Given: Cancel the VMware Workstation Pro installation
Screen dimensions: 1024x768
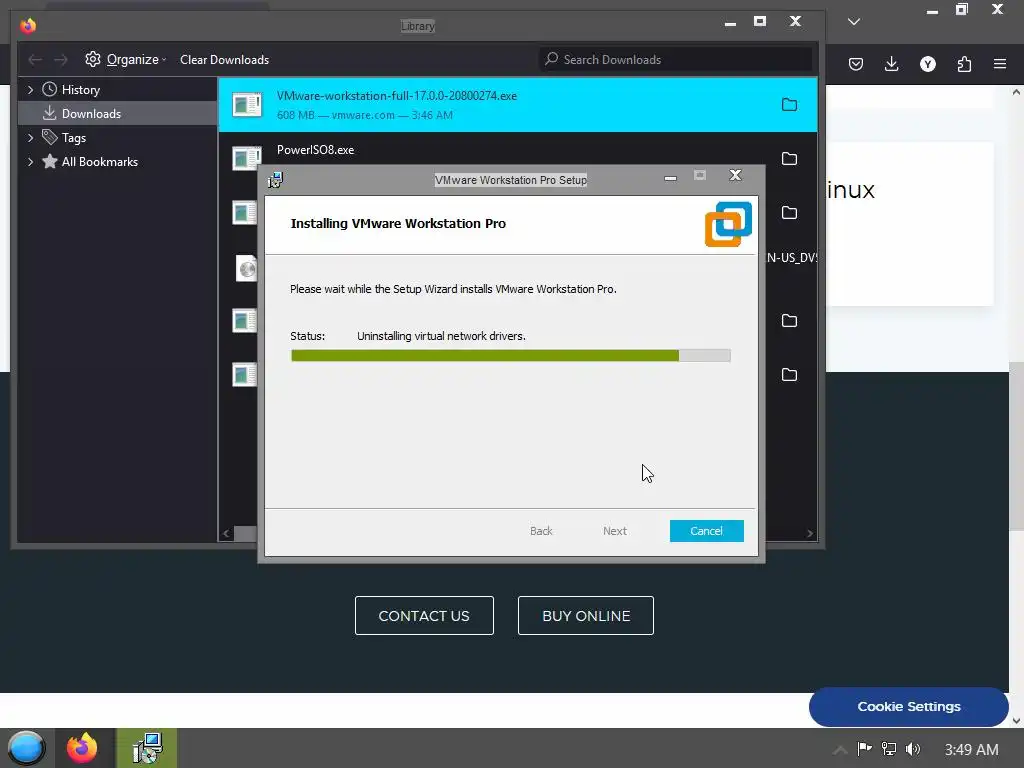Looking at the screenshot, I should click(706, 531).
